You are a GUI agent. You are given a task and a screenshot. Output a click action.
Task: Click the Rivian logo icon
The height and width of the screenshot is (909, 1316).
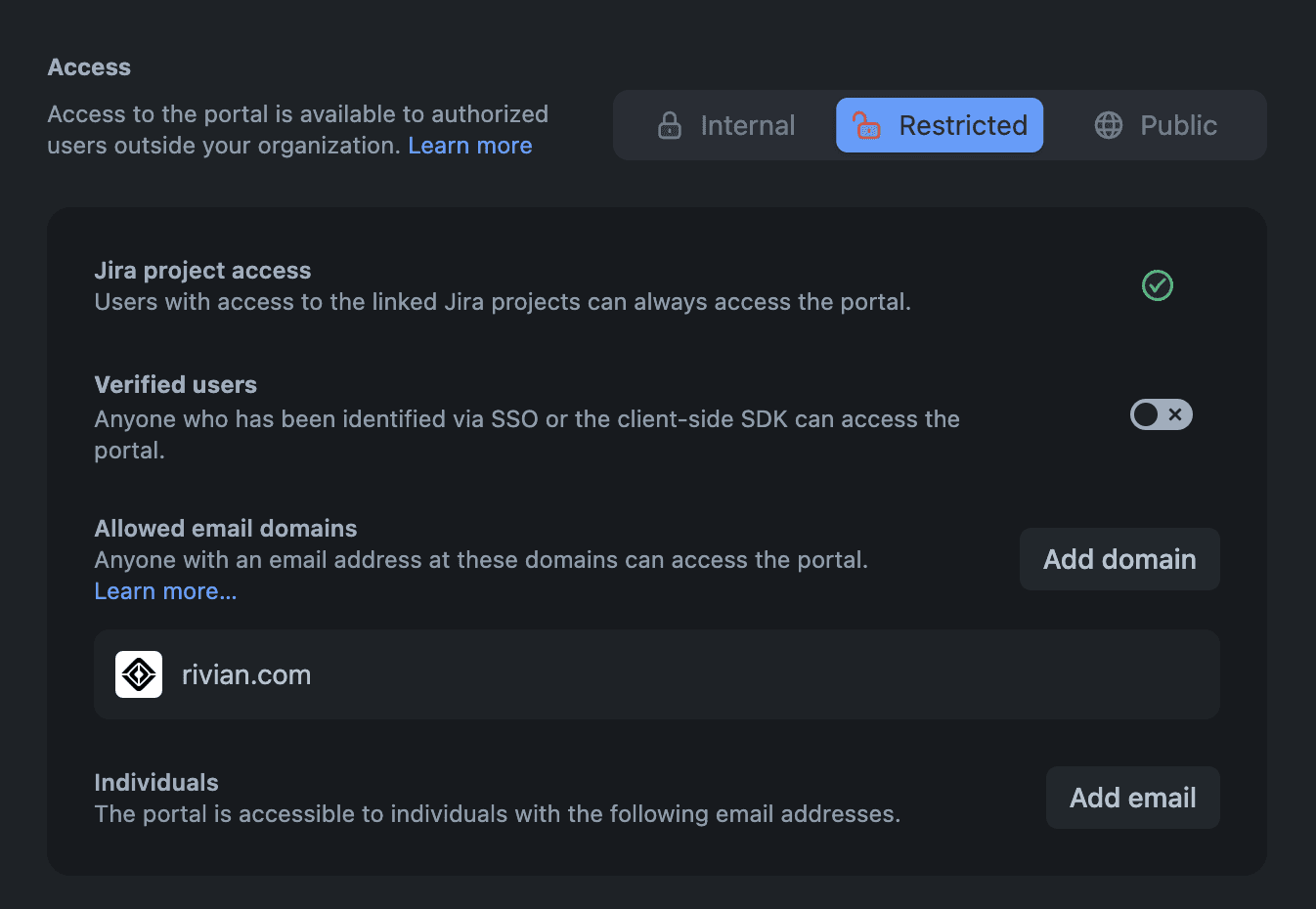tap(139, 674)
